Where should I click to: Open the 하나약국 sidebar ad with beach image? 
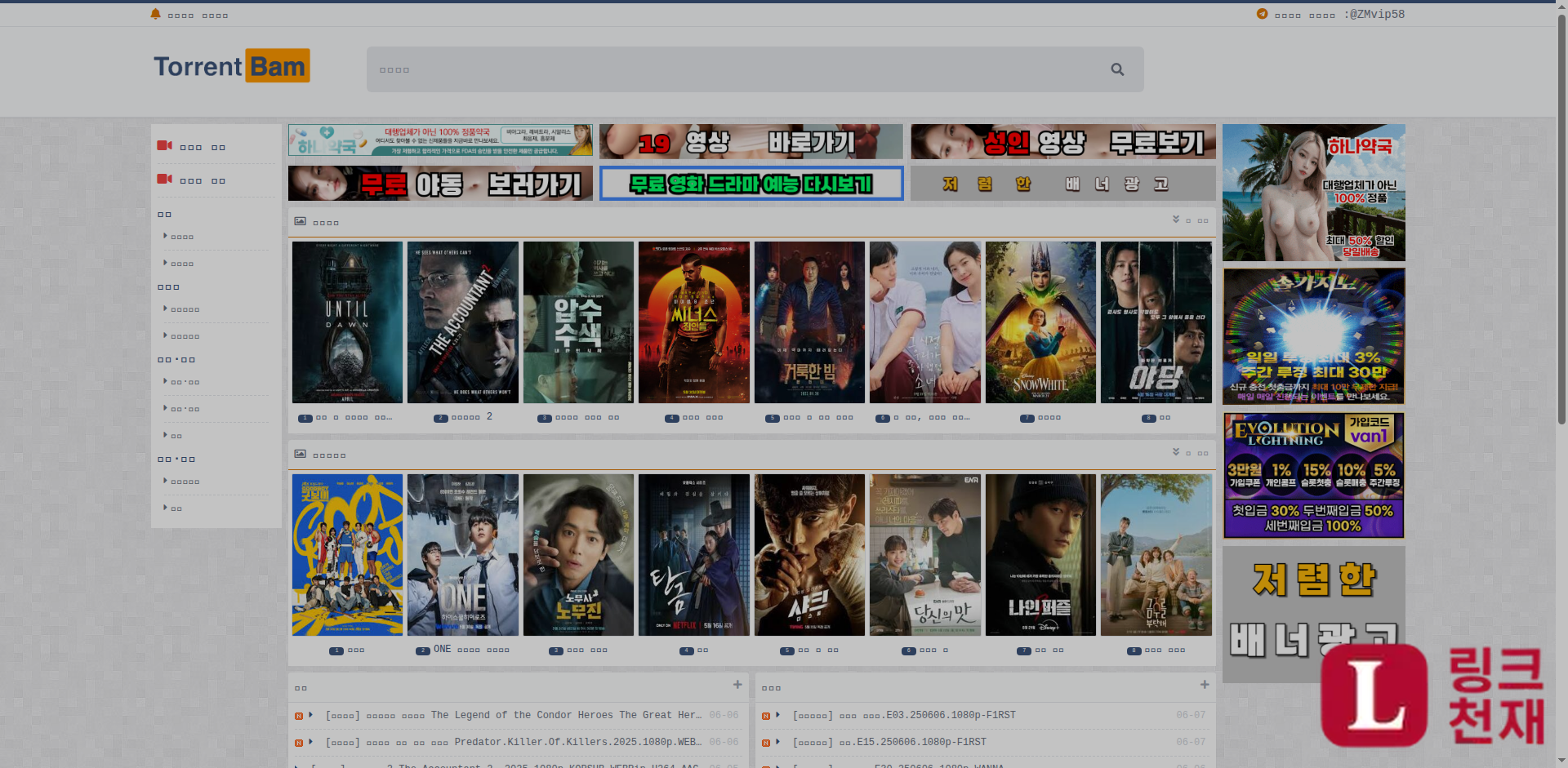[1314, 193]
